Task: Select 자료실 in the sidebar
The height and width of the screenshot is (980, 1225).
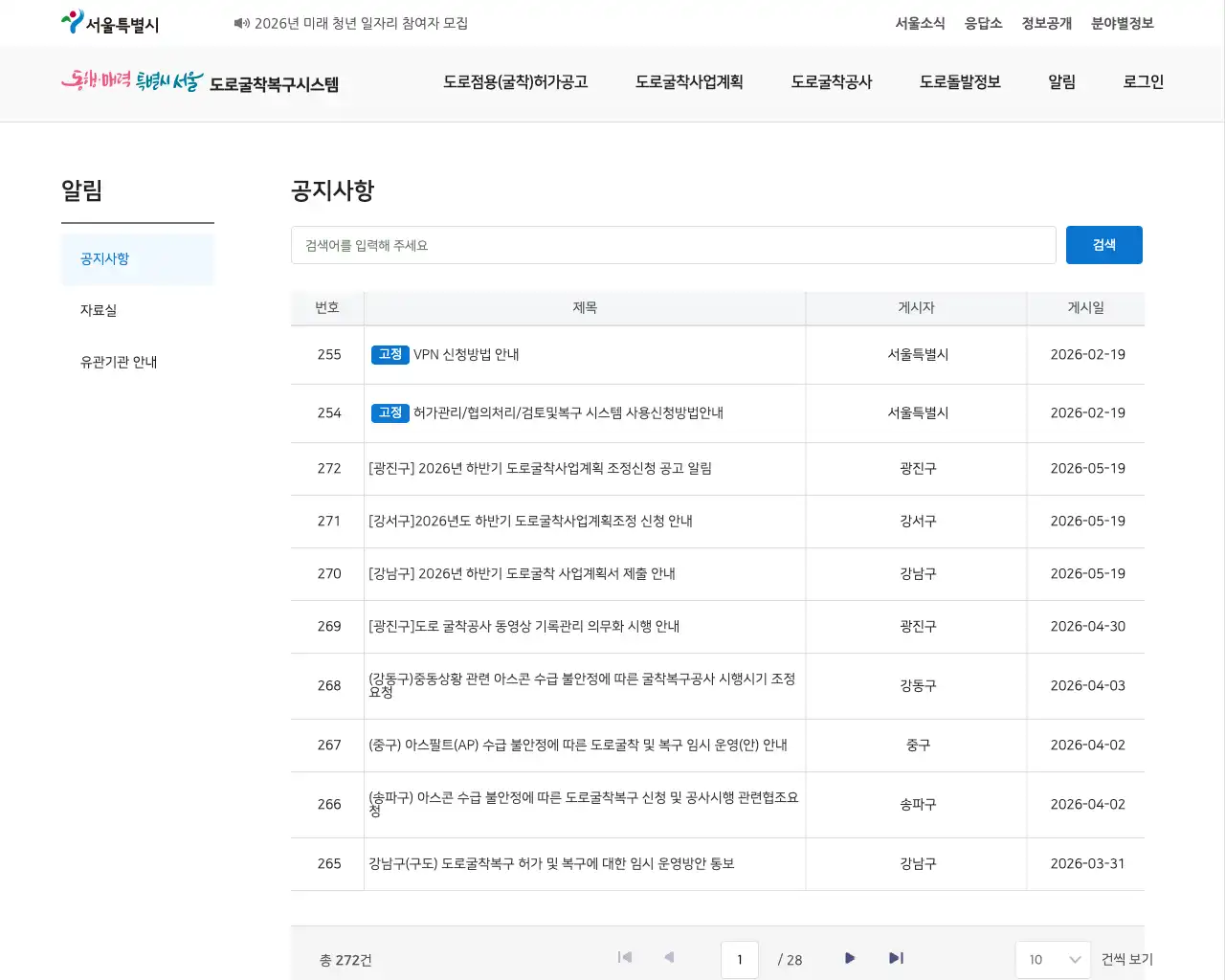Action: pos(138,310)
